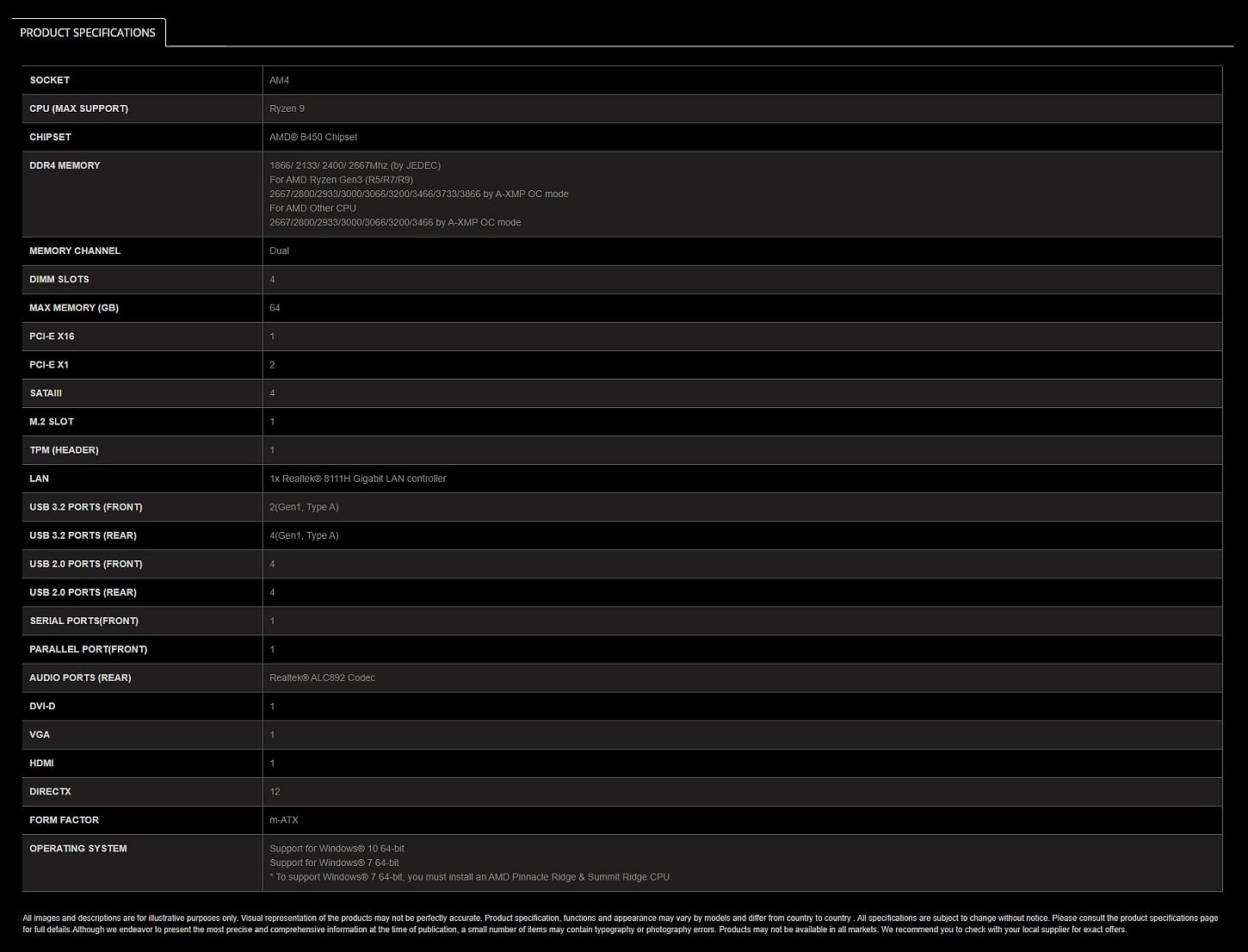Click the 4(Gen1, Type A) value
The height and width of the screenshot is (952, 1248).
point(304,535)
